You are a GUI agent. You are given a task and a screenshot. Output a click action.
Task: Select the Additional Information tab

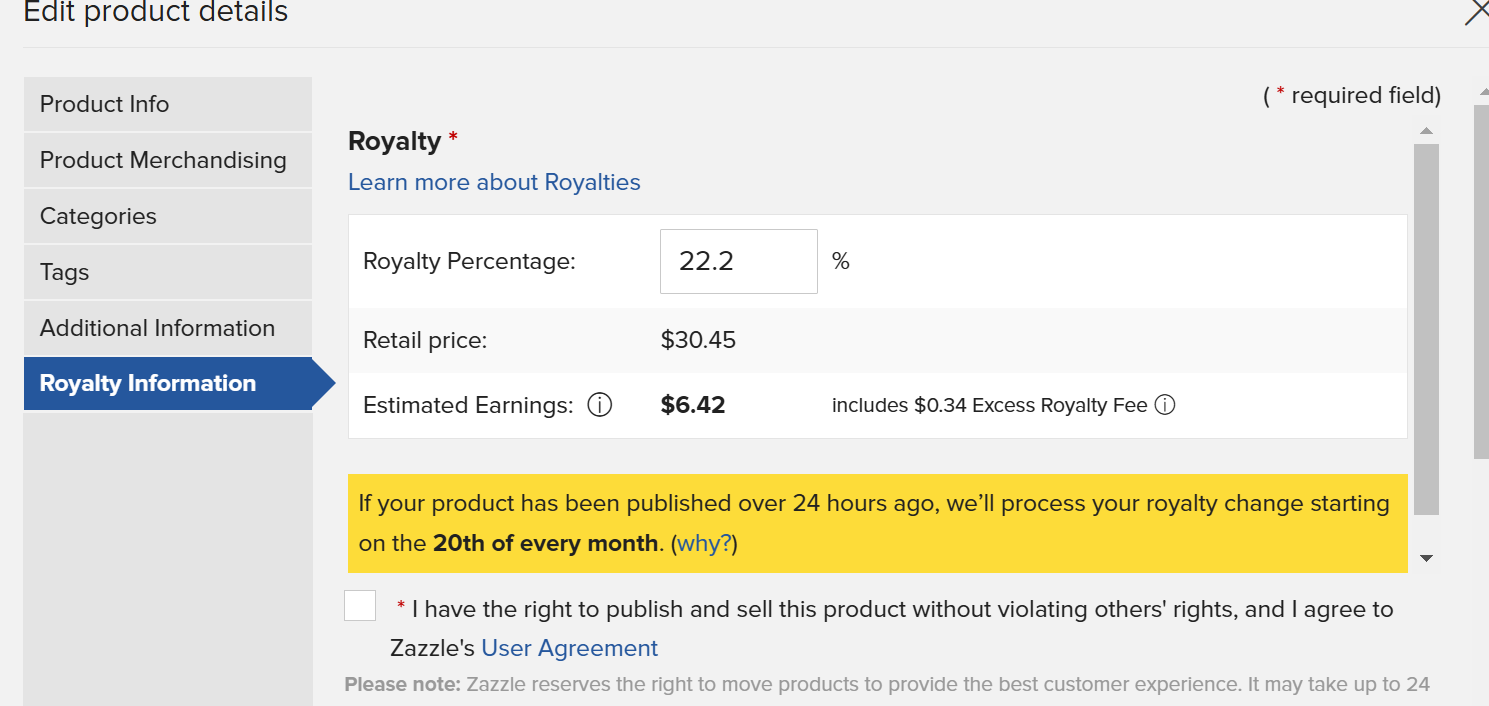(168, 328)
